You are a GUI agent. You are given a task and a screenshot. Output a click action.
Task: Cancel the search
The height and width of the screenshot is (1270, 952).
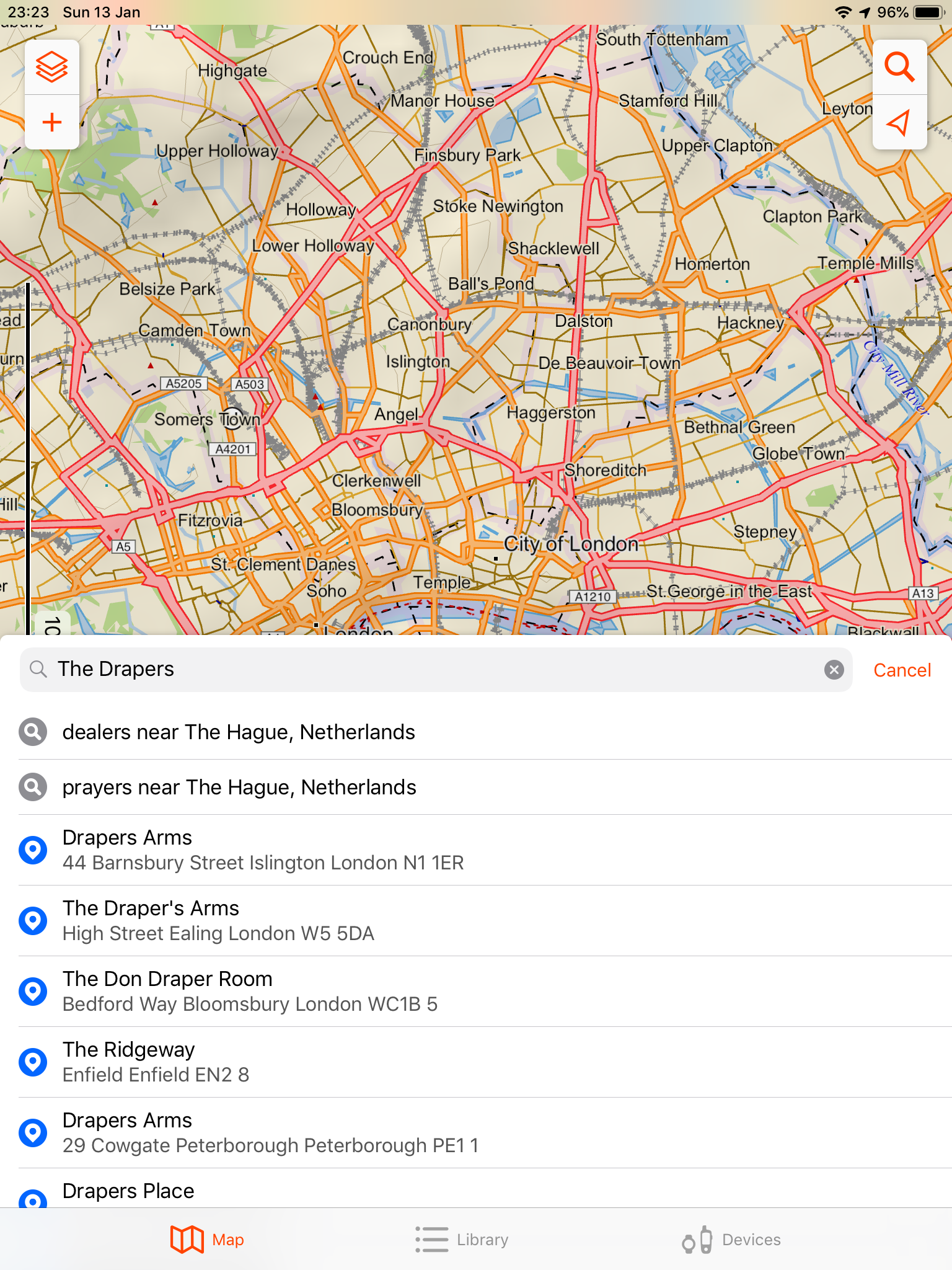[902, 670]
